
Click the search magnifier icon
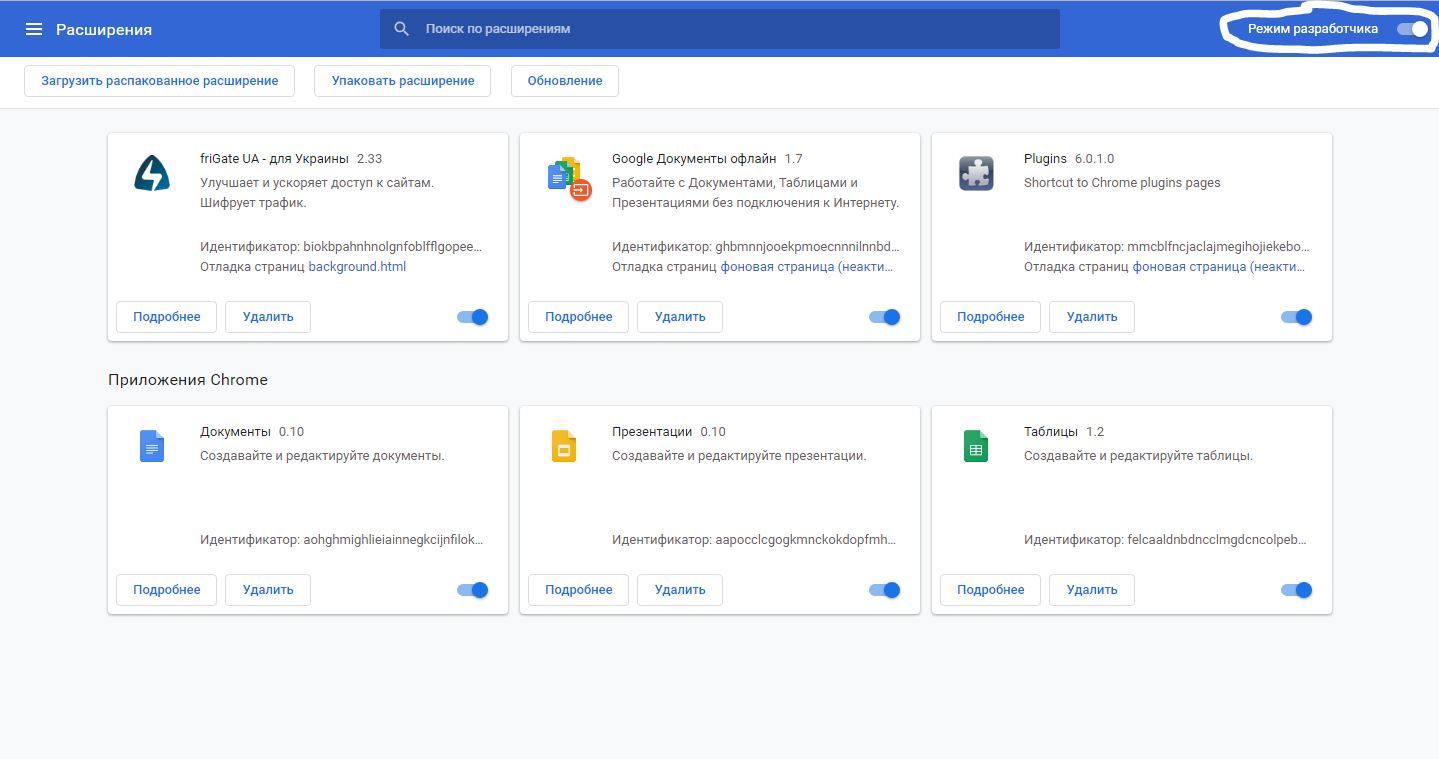click(402, 29)
